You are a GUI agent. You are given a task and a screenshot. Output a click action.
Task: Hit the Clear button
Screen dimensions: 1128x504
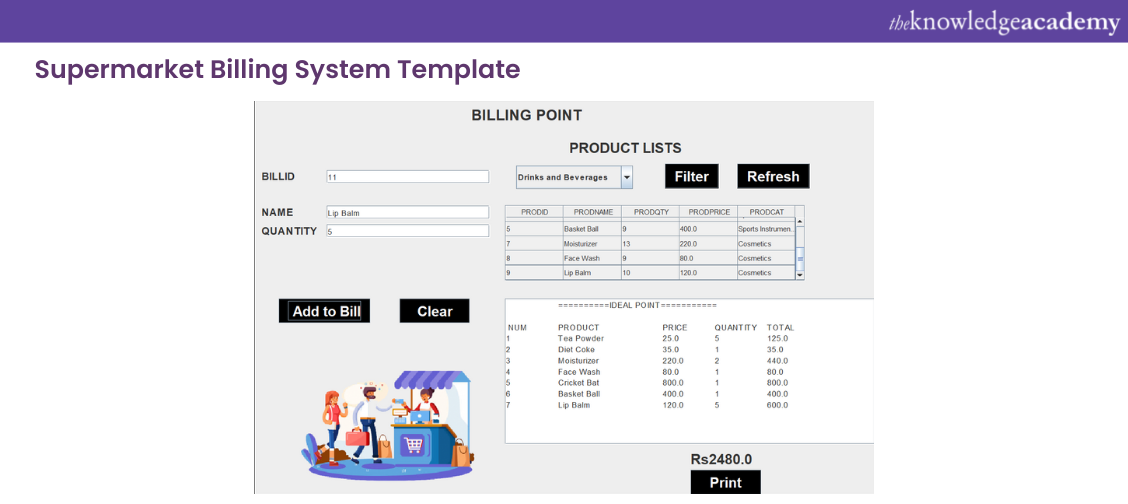coord(434,311)
